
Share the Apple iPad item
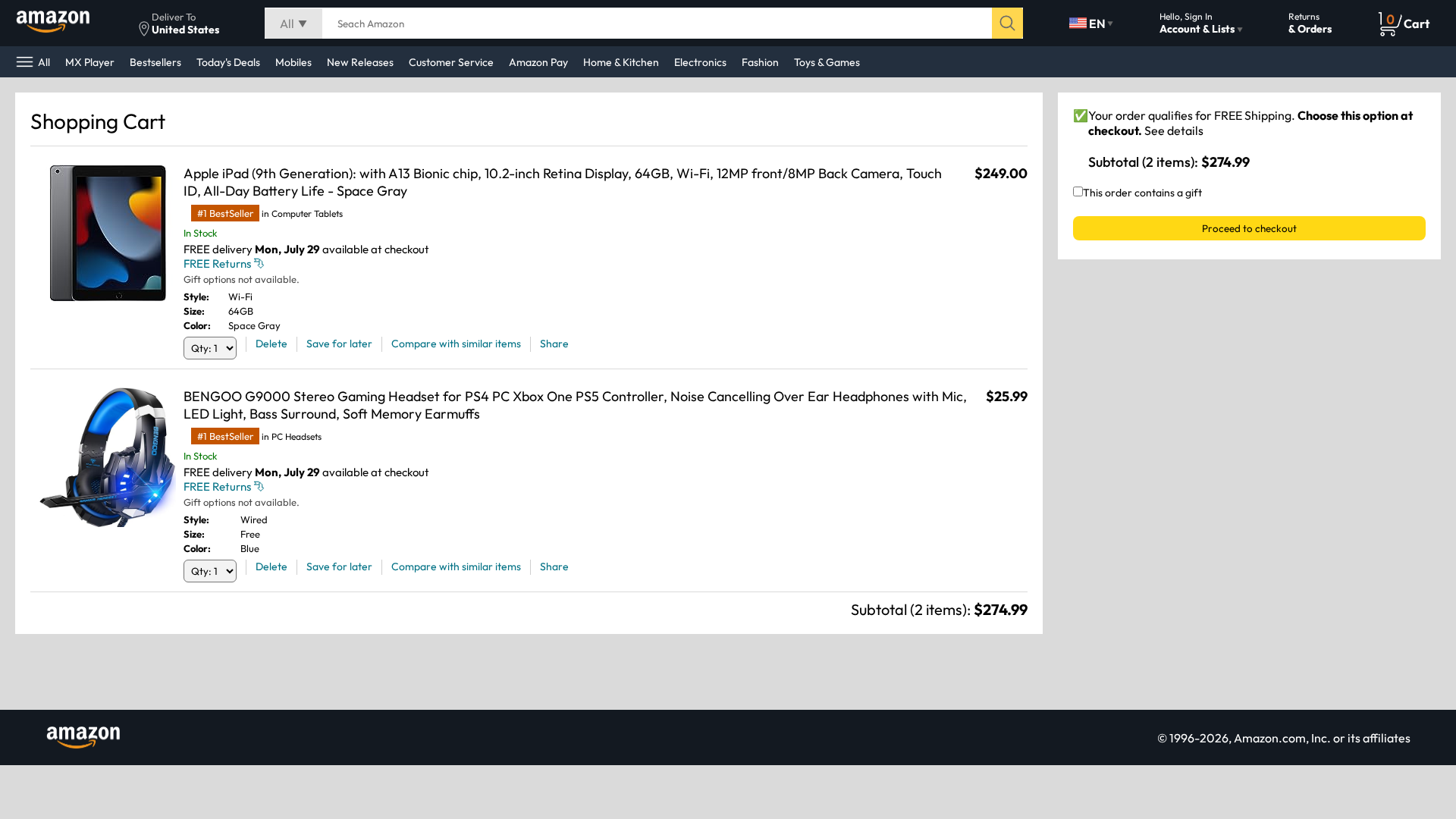[x=554, y=344]
